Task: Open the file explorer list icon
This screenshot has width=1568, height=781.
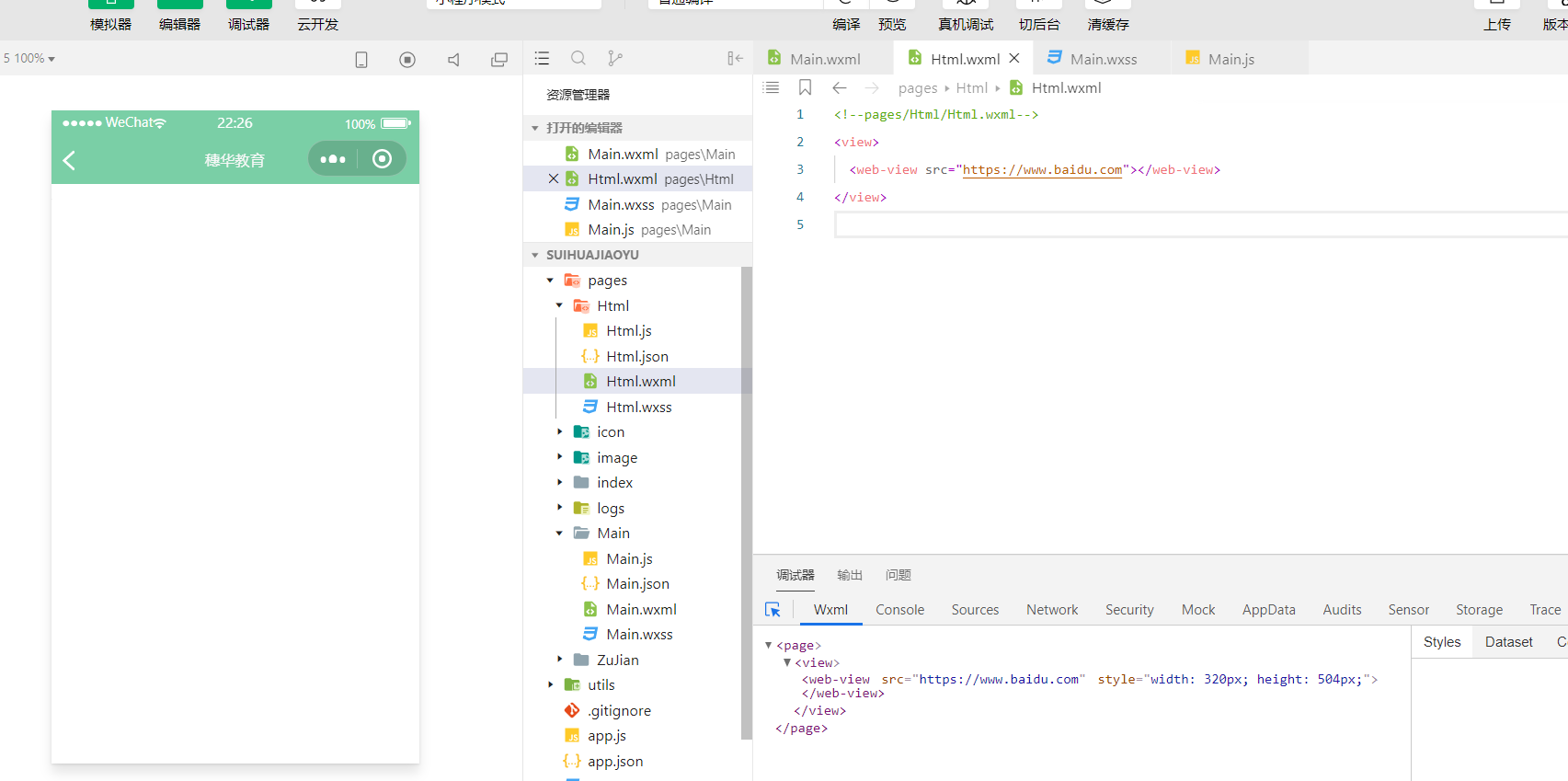Action: click(542, 58)
